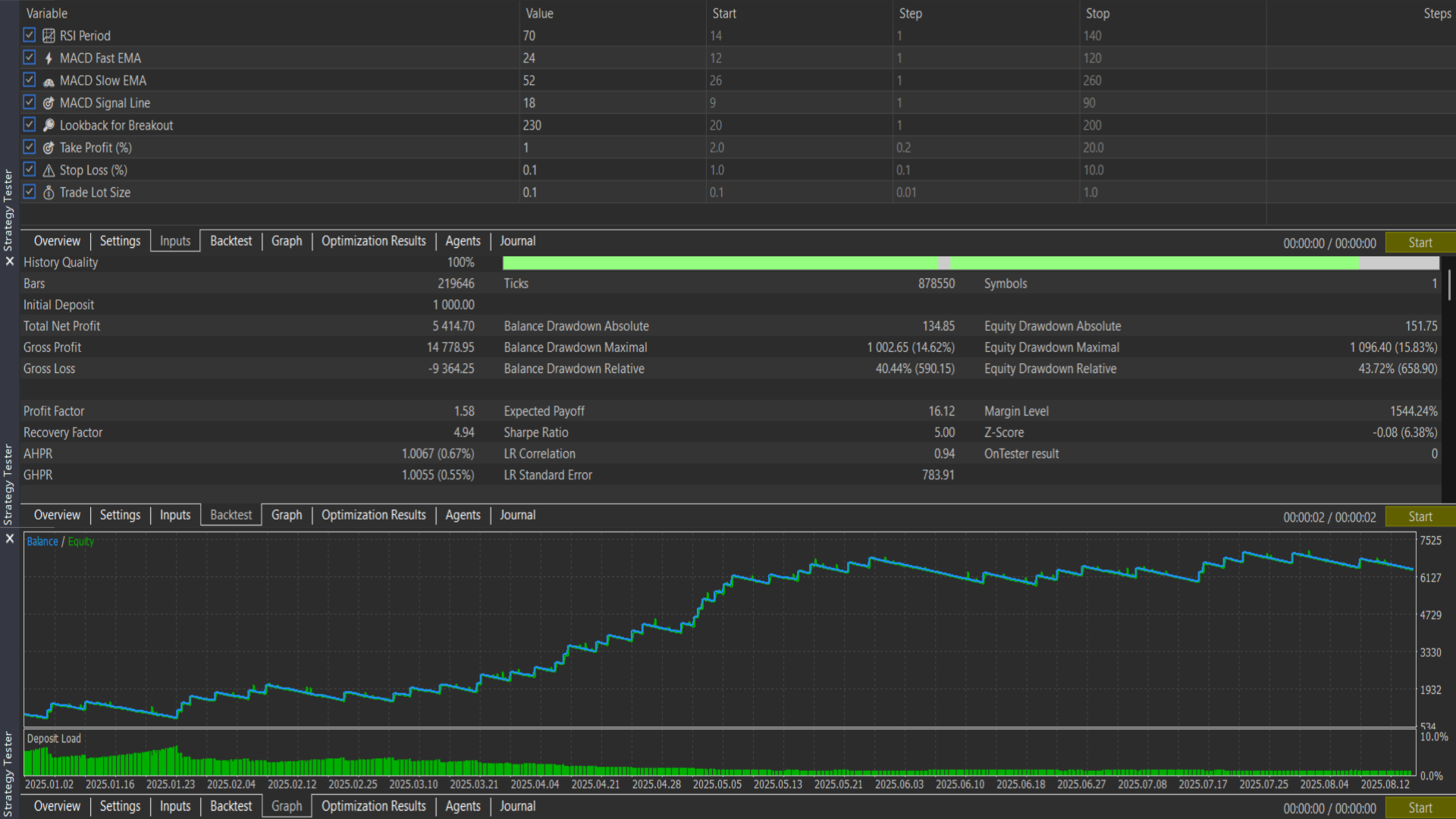Viewport: 1456px width, 819px height.
Task: Click the Start button beside 00:00:02 timer
Action: point(1420,516)
